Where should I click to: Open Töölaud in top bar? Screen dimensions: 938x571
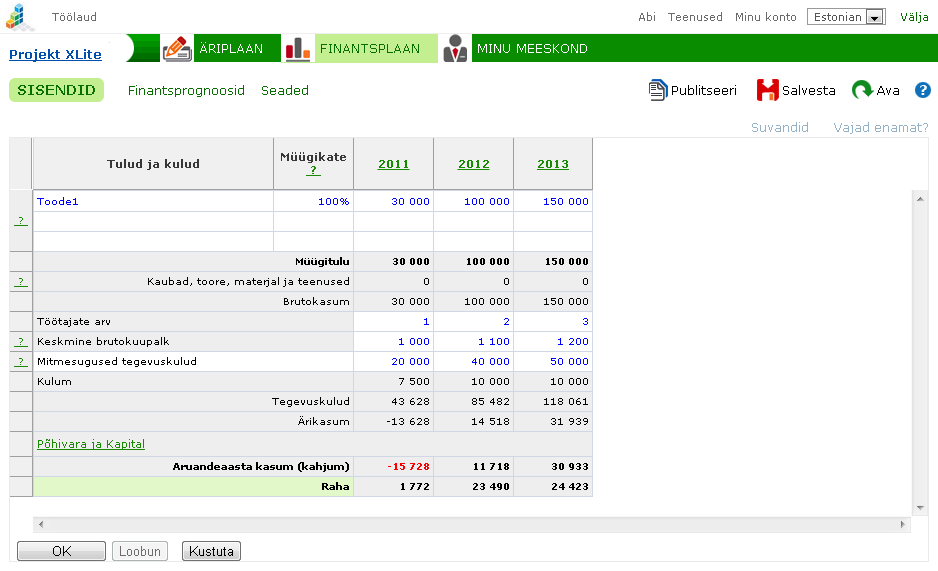coord(74,17)
